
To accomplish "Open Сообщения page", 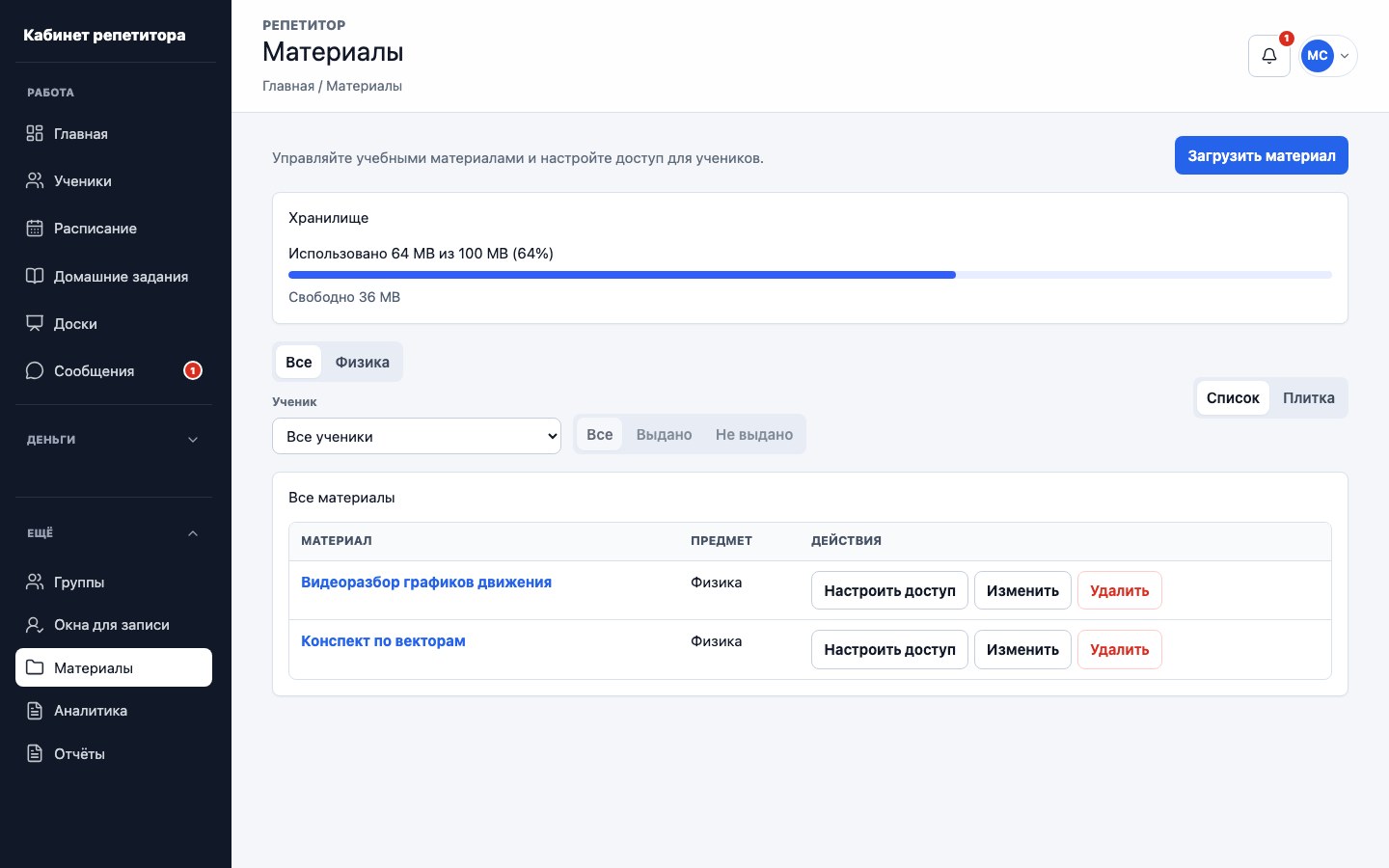I will pos(114,370).
